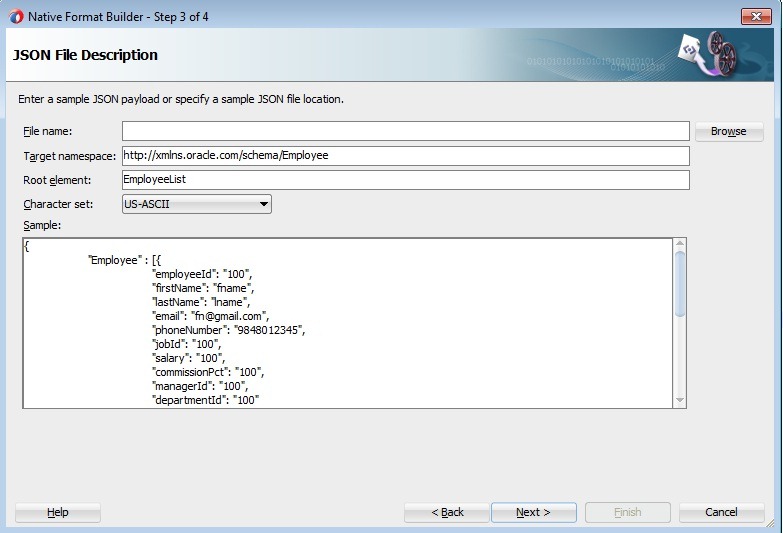
Task: Close the Native Format Builder window
Action: [756, 14]
